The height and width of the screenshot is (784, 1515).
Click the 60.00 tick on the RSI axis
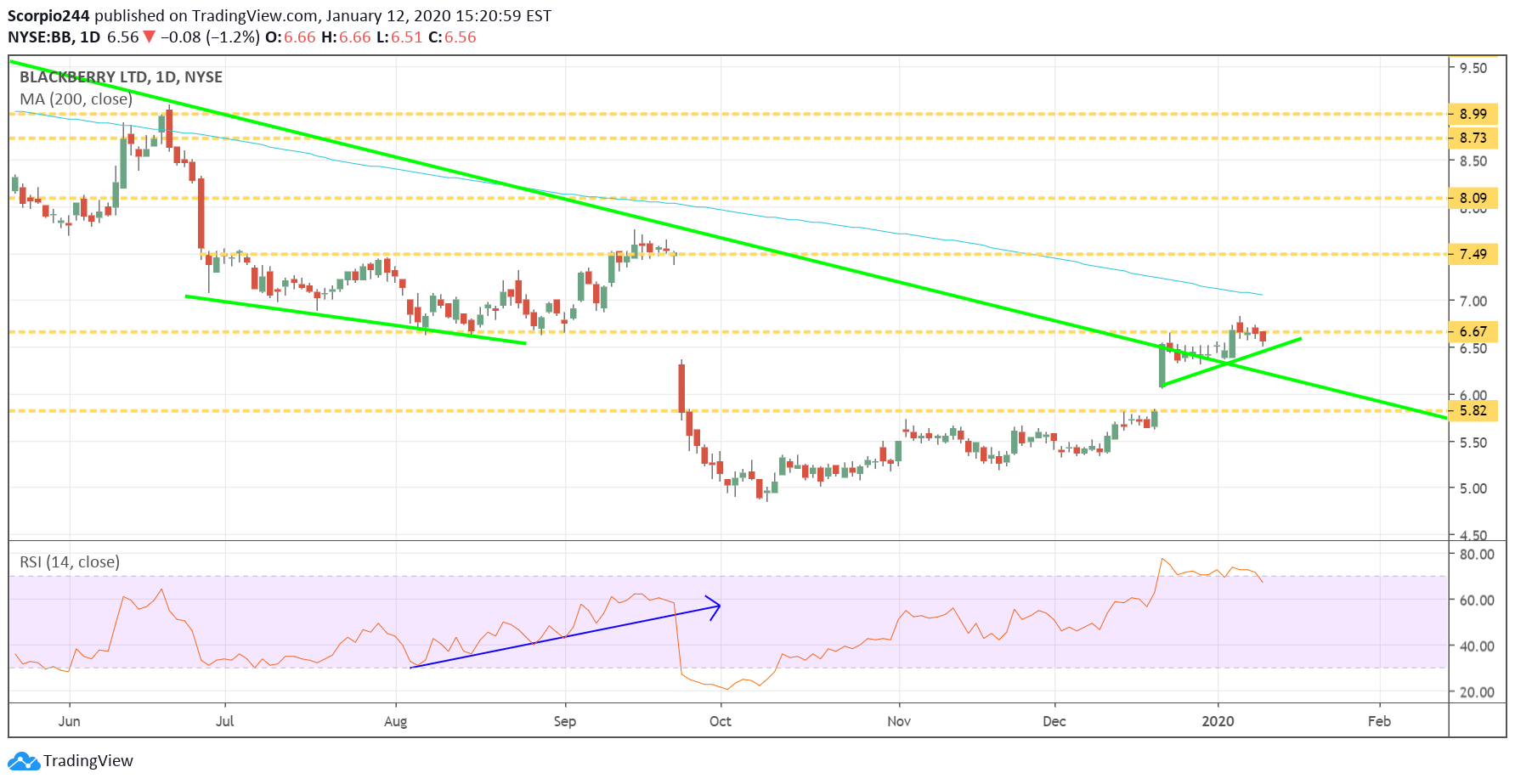[x=1477, y=601]
